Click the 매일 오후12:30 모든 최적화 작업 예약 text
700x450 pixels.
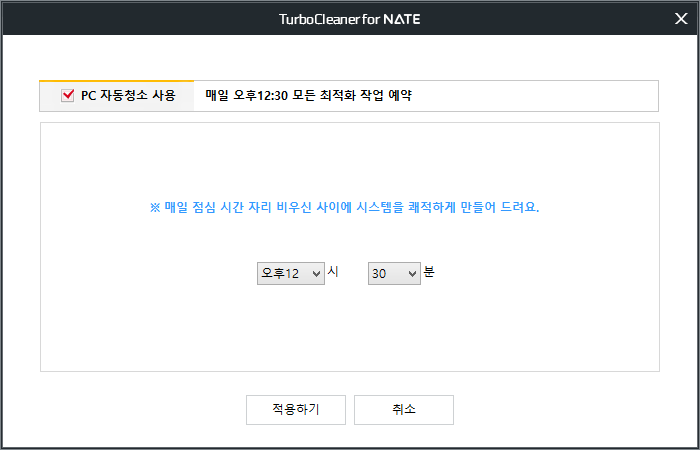[308, 96]
